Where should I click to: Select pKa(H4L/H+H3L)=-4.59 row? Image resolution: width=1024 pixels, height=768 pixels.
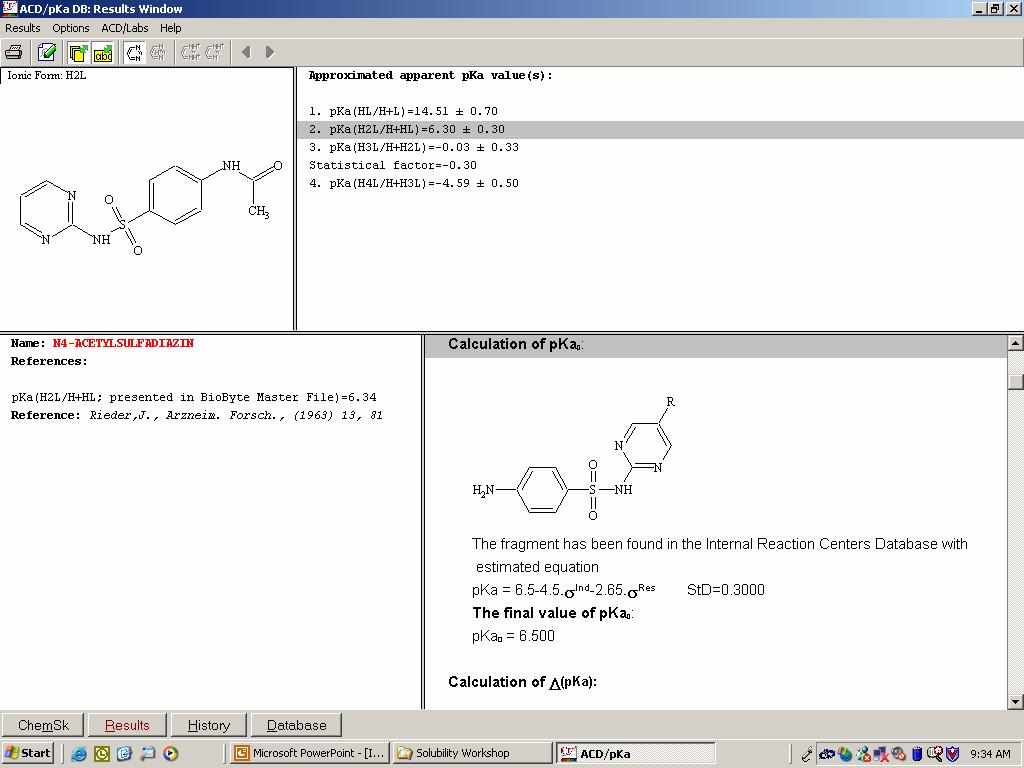[413, 184]
